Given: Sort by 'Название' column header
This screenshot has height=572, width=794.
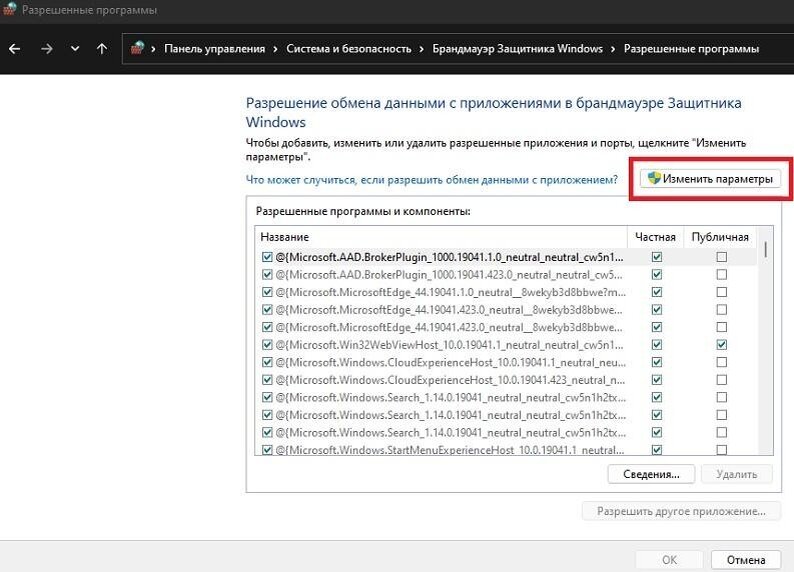Looking at the screenshot, I should (x=441, y=237).
